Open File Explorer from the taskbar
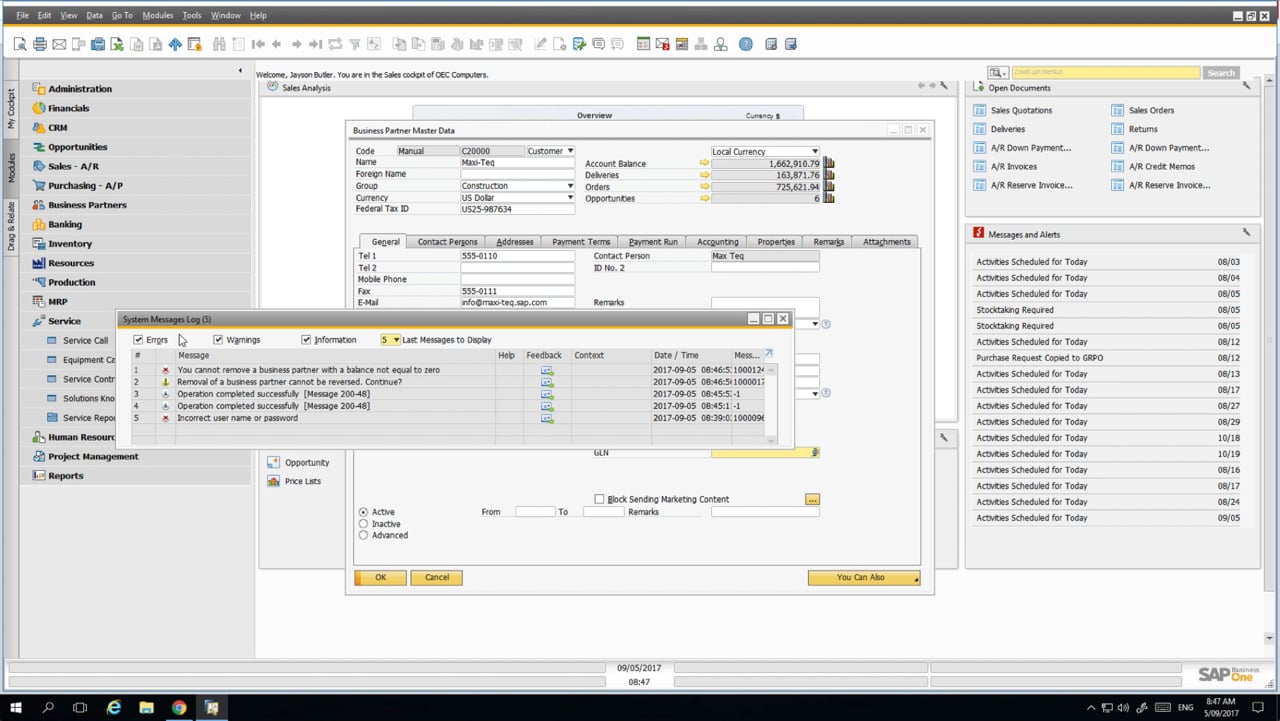This screenshot has height=721, width=1280. (146, 707)
